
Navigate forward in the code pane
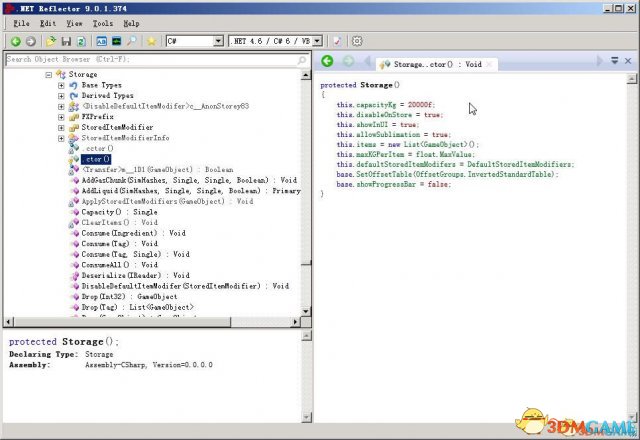point(348,61)
